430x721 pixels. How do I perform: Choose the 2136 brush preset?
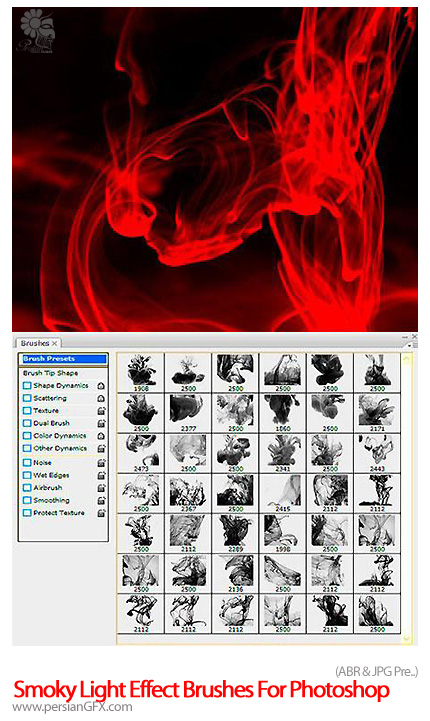pos(235,573)
